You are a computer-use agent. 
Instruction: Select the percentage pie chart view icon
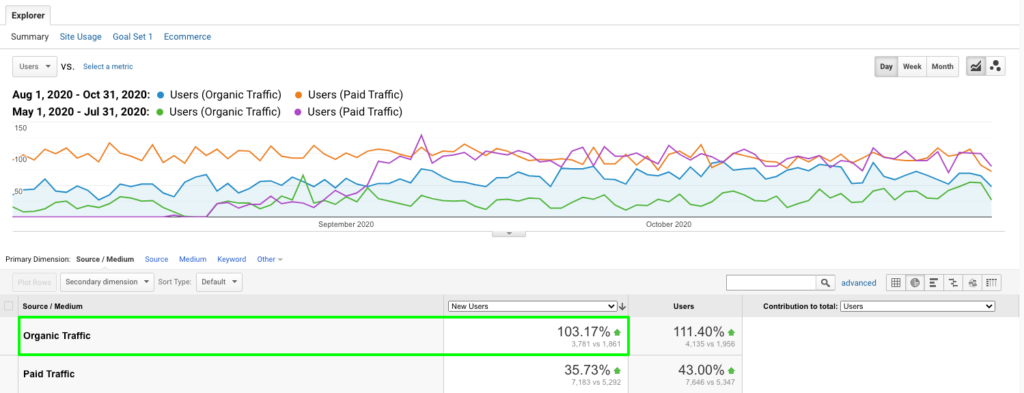point(915,283)
